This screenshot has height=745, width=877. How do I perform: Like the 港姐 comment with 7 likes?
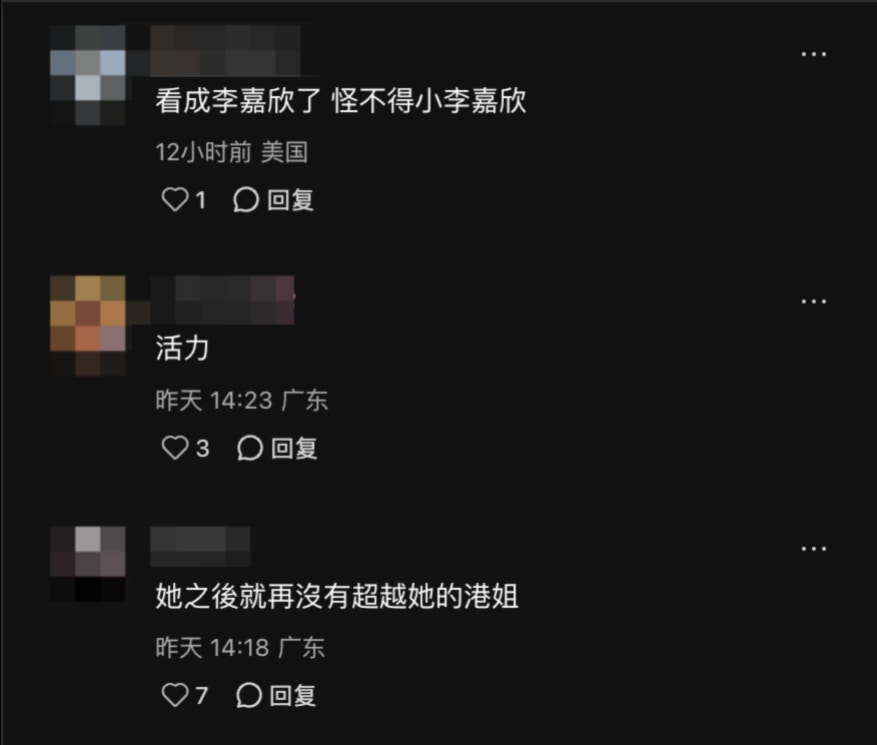[175, 695]
